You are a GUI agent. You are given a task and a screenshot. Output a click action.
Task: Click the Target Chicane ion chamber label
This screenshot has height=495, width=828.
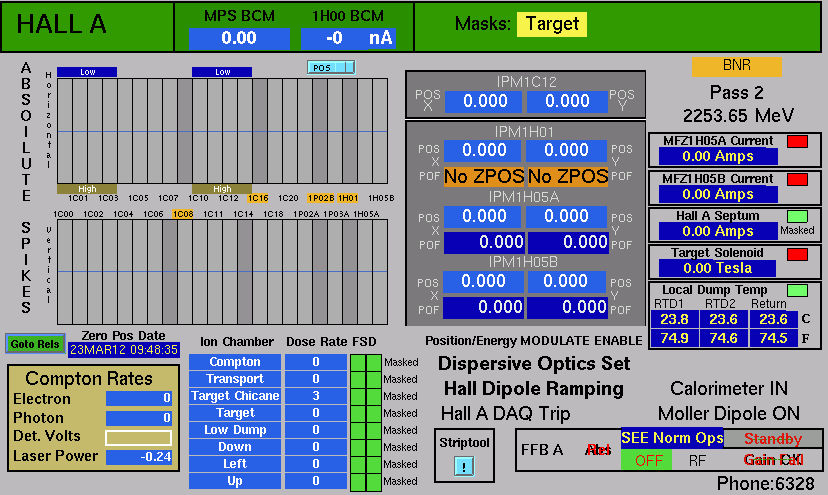235,396
